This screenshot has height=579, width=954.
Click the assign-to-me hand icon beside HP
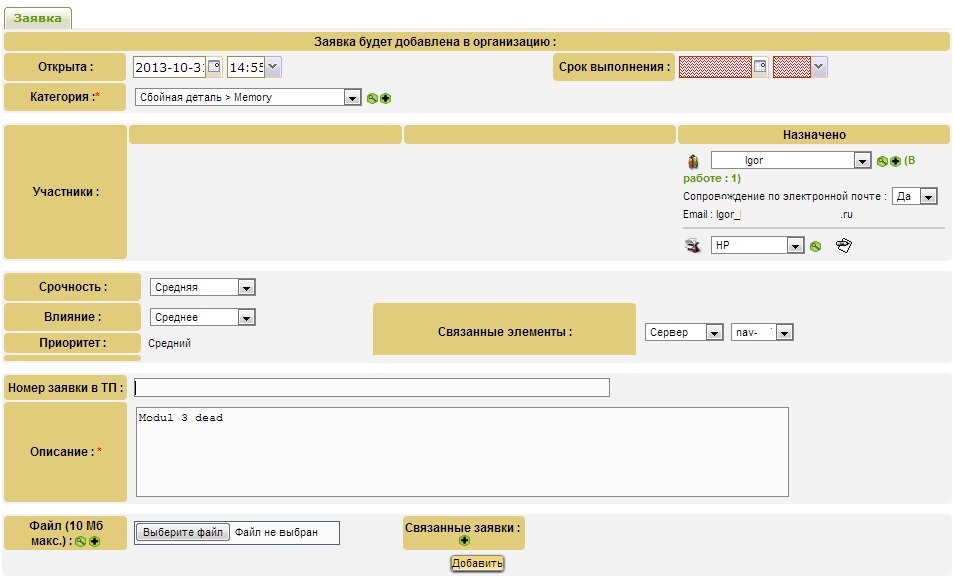843,246
